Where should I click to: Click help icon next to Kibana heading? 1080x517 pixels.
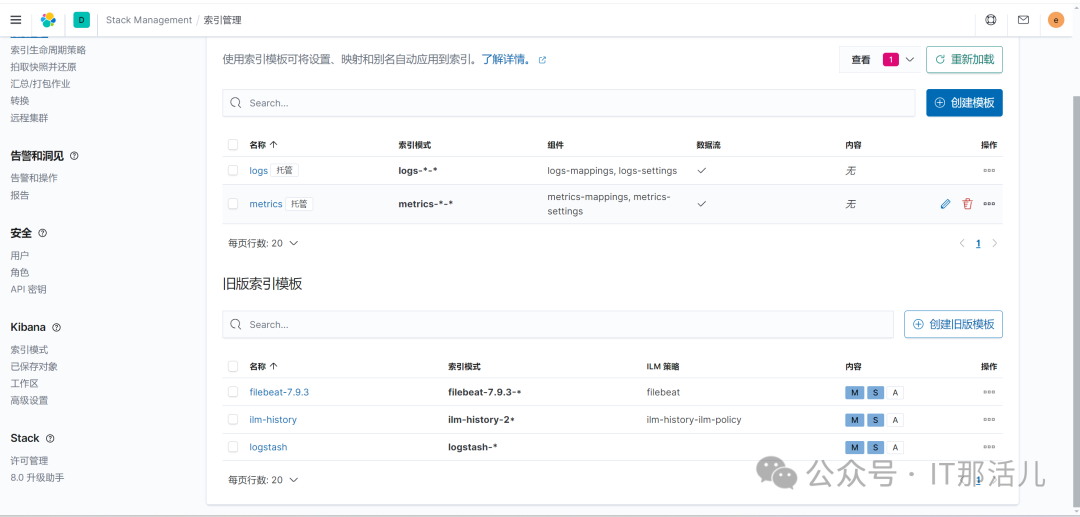56,327
